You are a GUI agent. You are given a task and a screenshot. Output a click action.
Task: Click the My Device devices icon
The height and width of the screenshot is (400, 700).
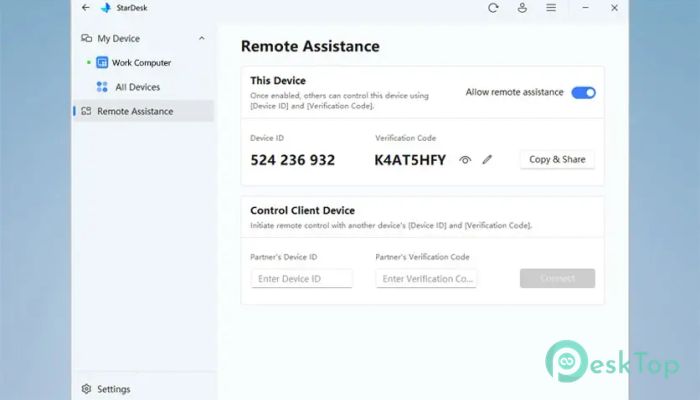point(86,38)
